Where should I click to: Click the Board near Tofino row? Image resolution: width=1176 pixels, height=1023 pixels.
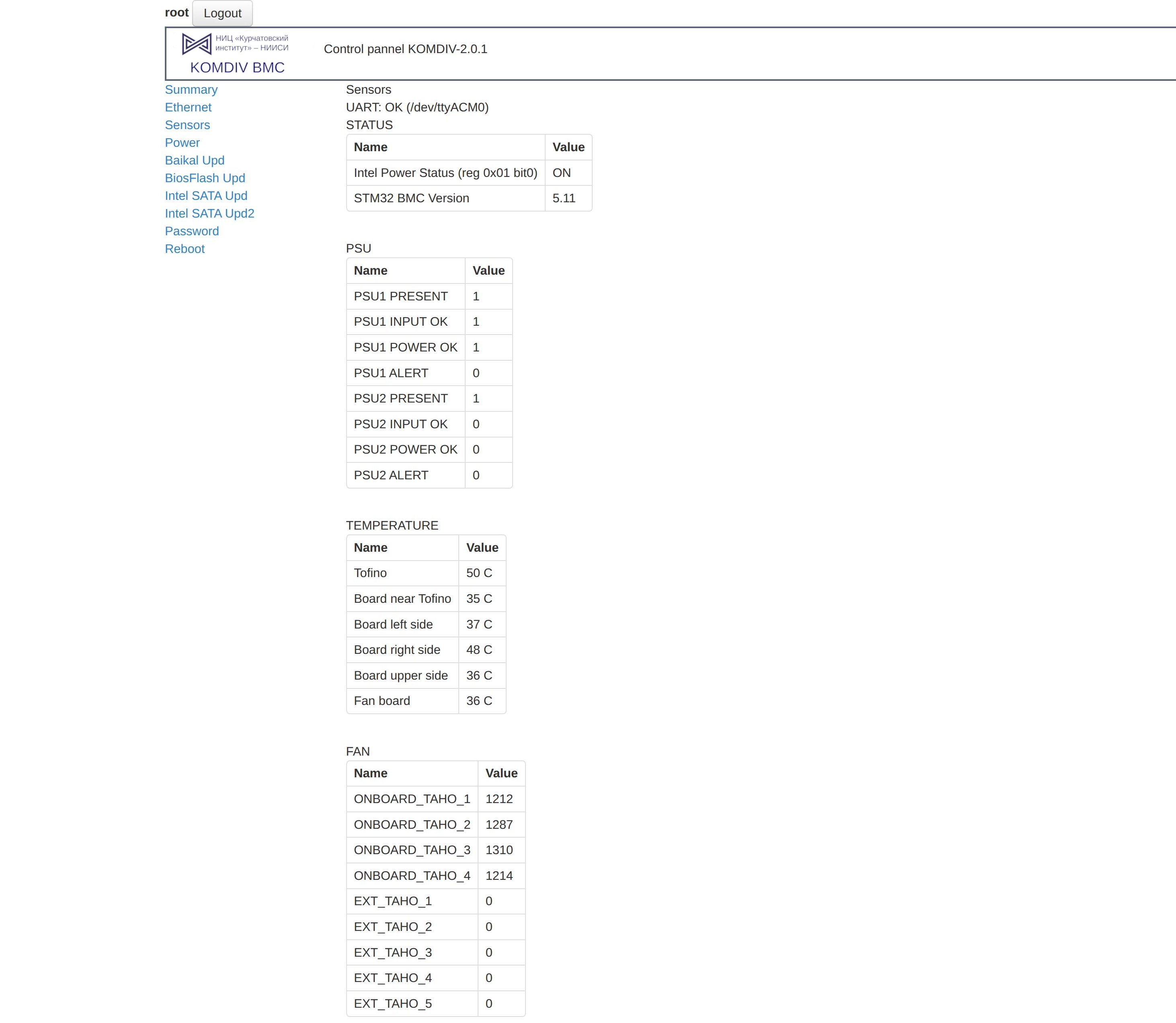pyautogui.click(x=427, y=599)
